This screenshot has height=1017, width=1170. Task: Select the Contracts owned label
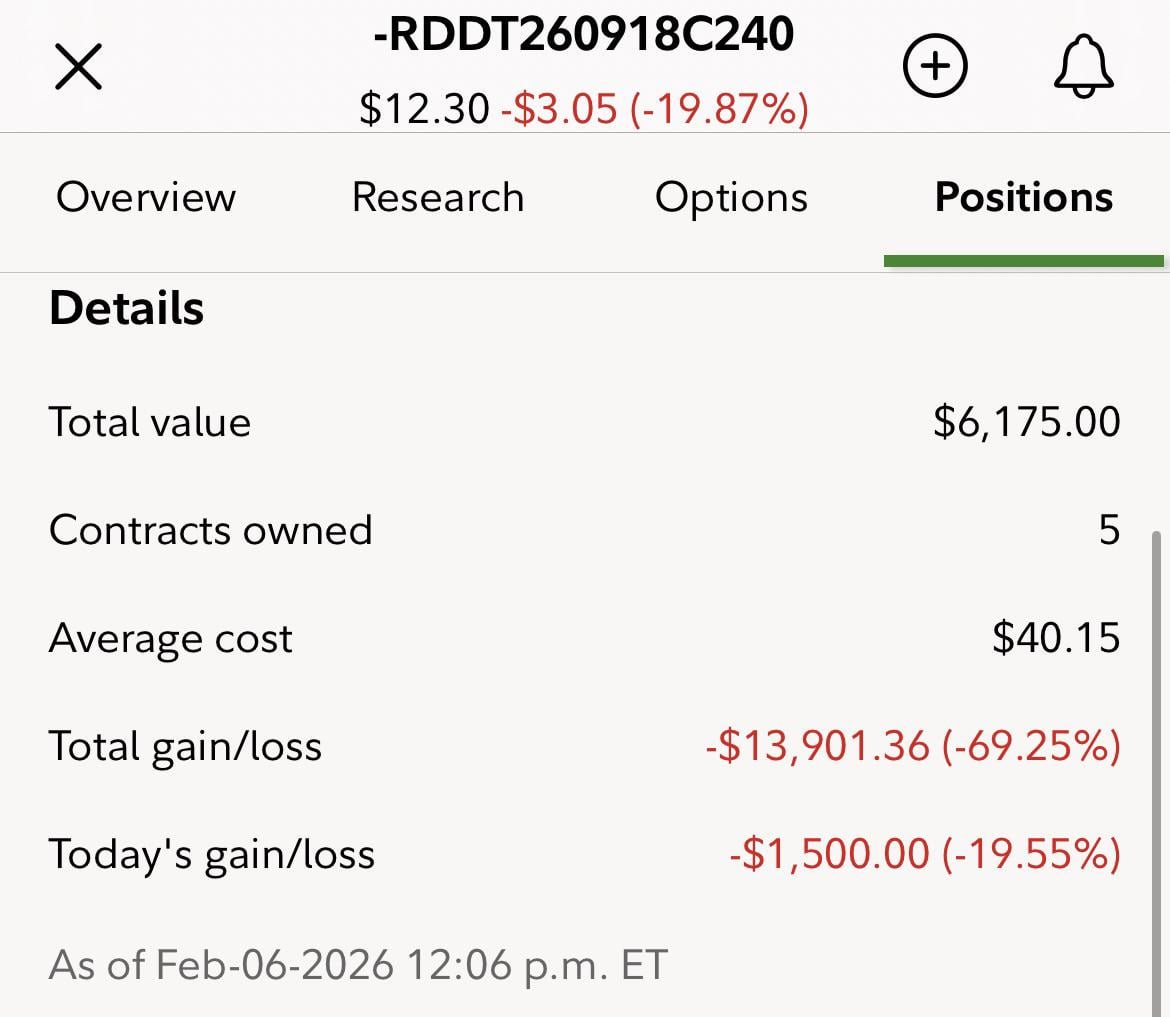211,530
